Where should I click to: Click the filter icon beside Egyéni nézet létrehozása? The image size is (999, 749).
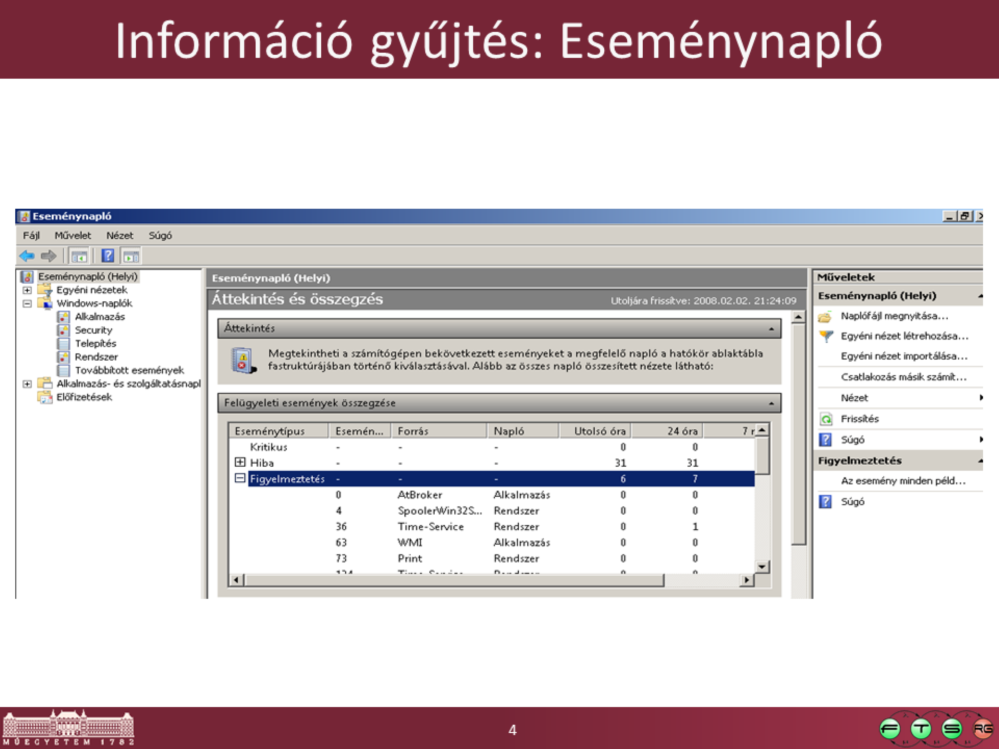click(x=826, y=336)
